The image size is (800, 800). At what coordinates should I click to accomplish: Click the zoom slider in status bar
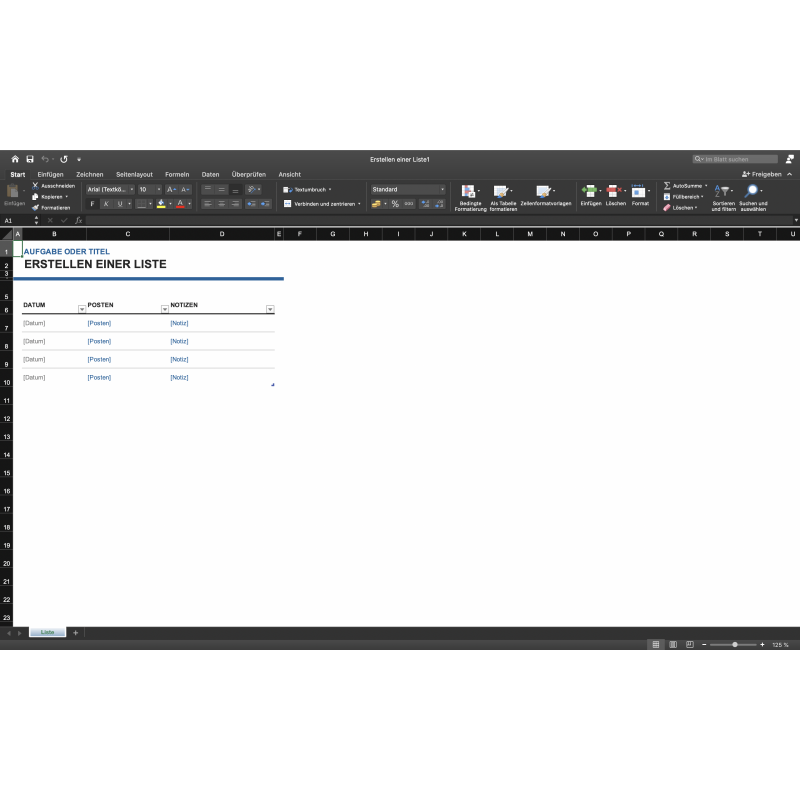coord(735,645)
